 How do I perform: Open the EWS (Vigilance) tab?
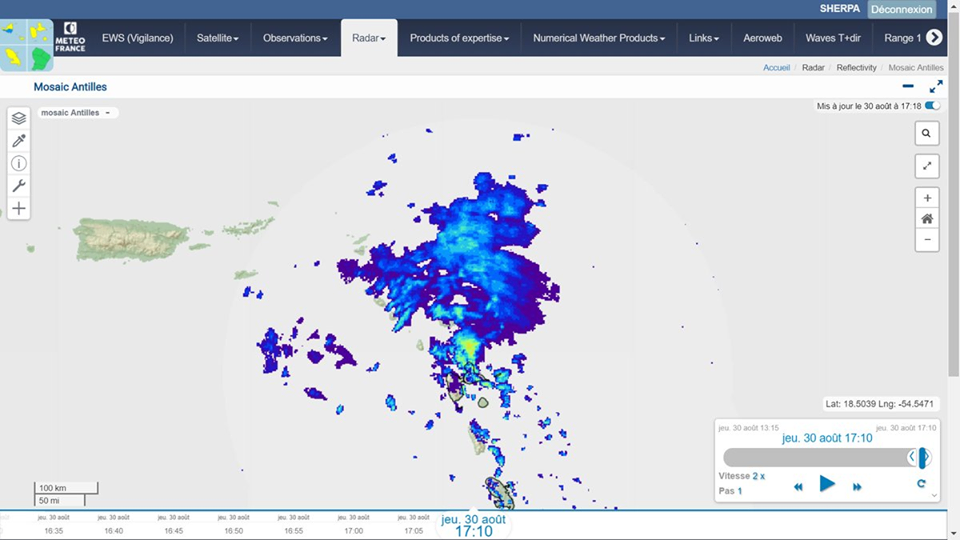[x=137, y=38]
